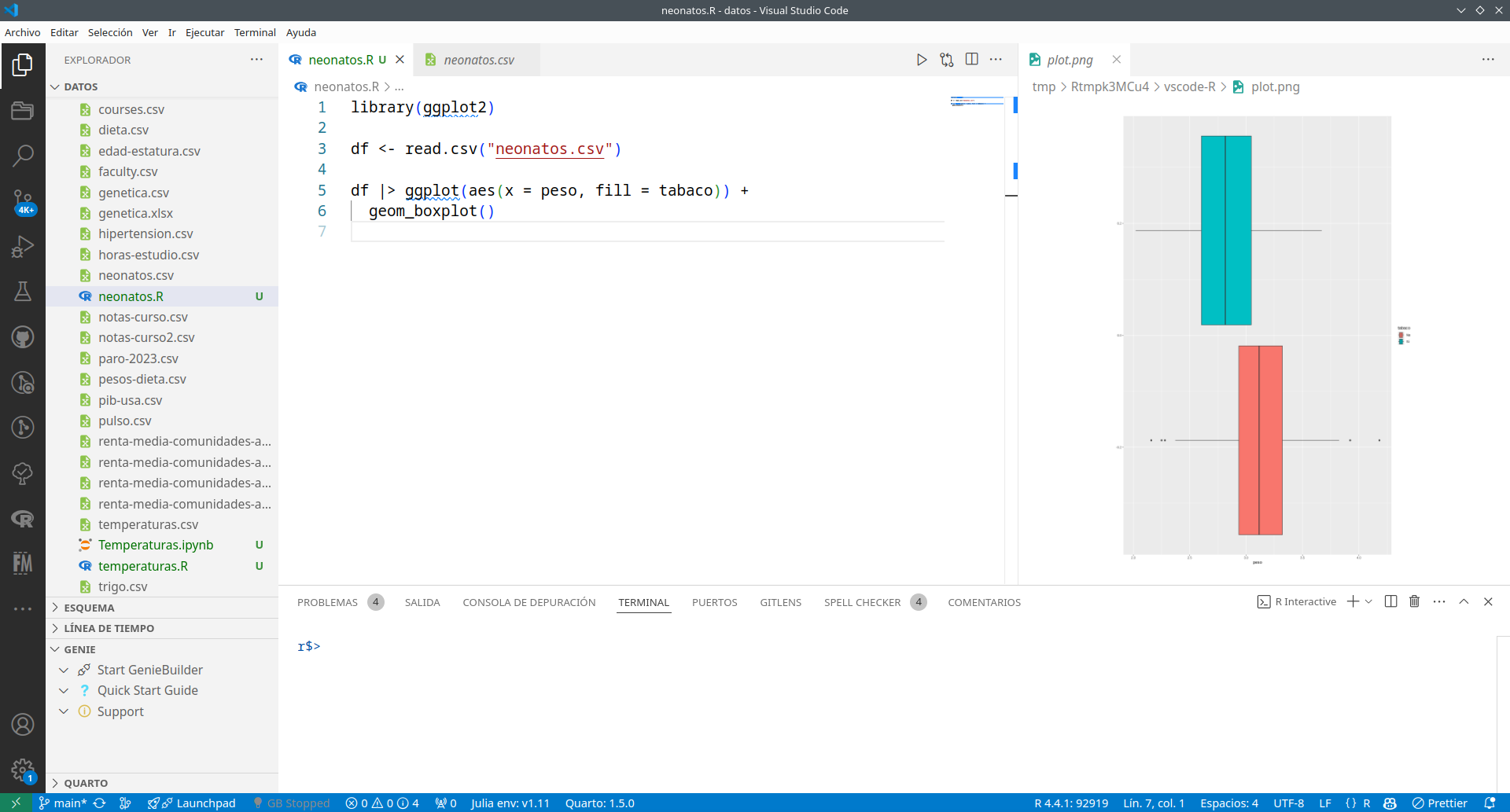Collapse the GENIE section
Viewport: 1510px width, 812px height.
79,649
